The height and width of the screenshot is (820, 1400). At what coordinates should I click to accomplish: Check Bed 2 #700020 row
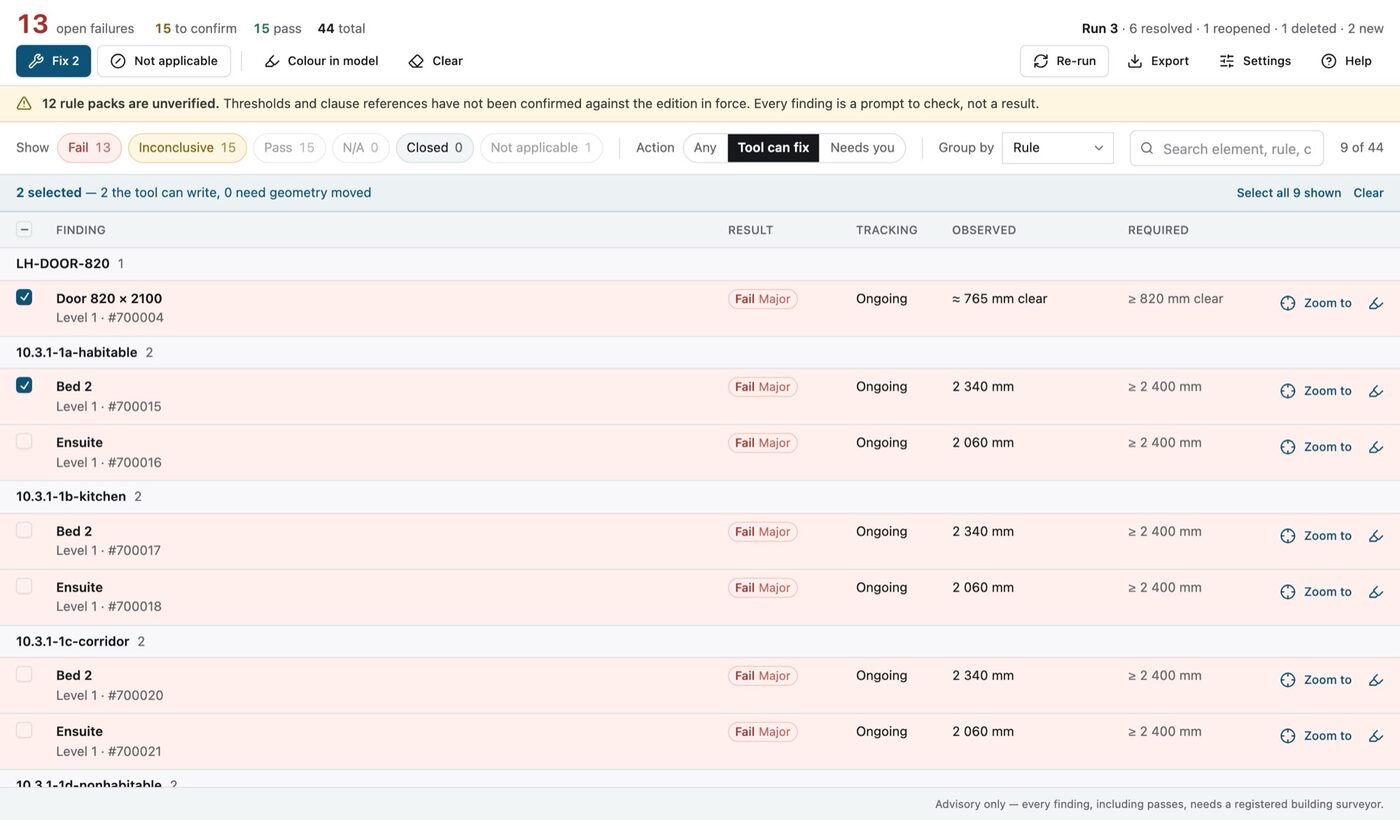[x=24, y=674]
